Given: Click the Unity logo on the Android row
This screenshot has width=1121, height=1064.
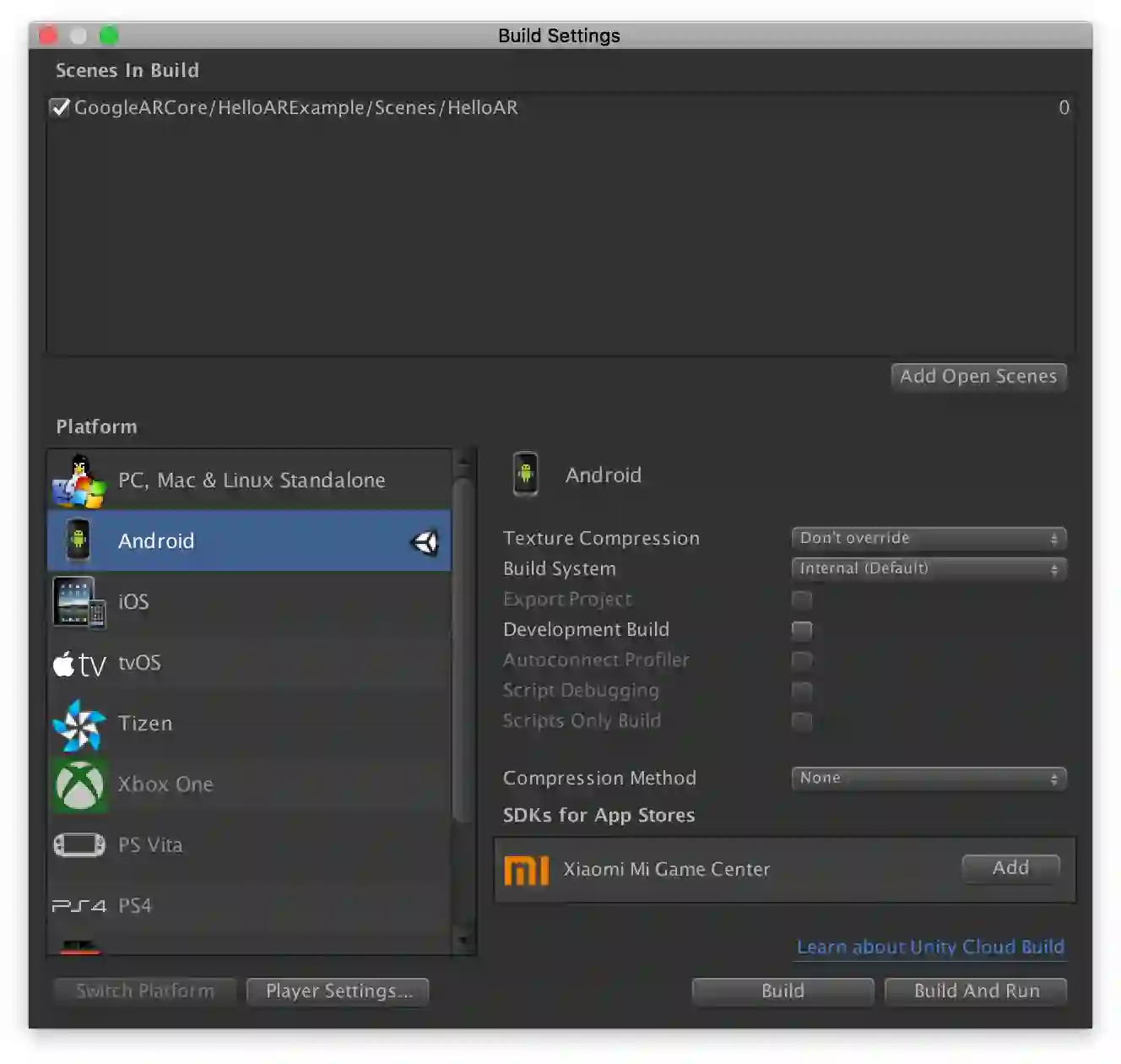Looking at the screenshot, I should [425, 541].
